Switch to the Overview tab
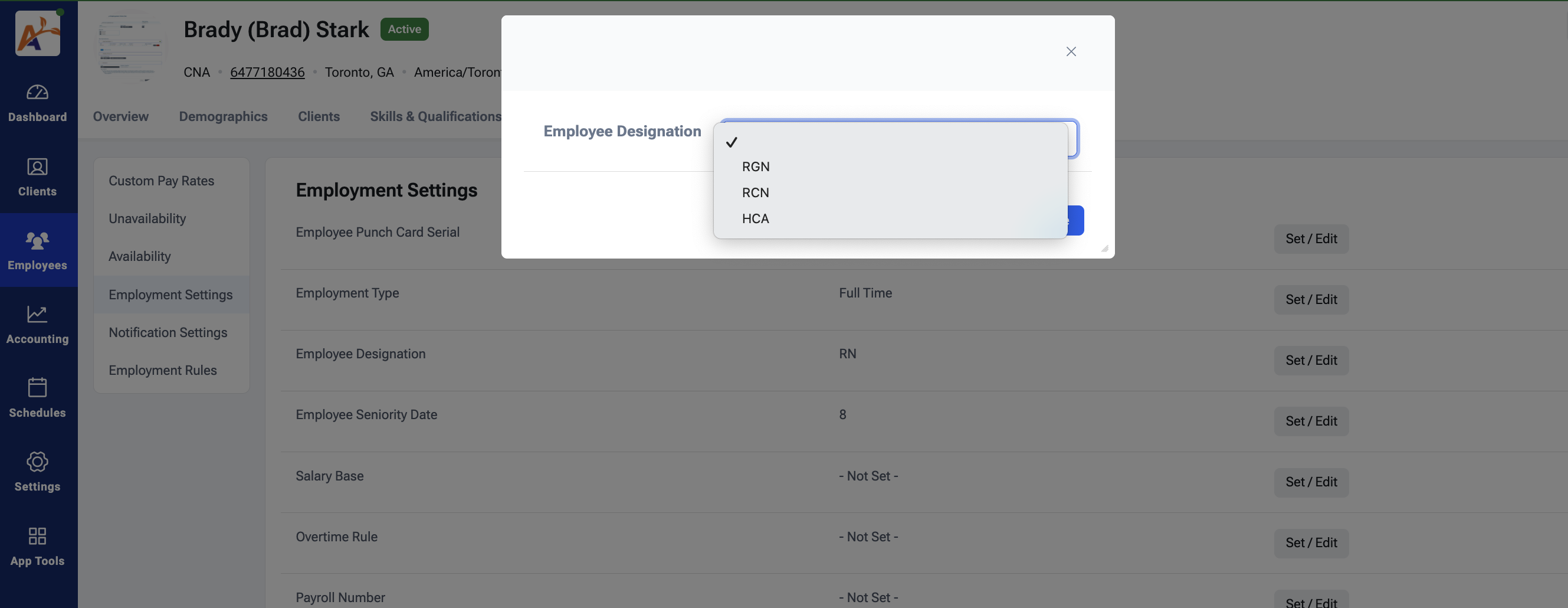This screenshot has width=1568, height=608. pyautogui.click(x=120, y=117)
